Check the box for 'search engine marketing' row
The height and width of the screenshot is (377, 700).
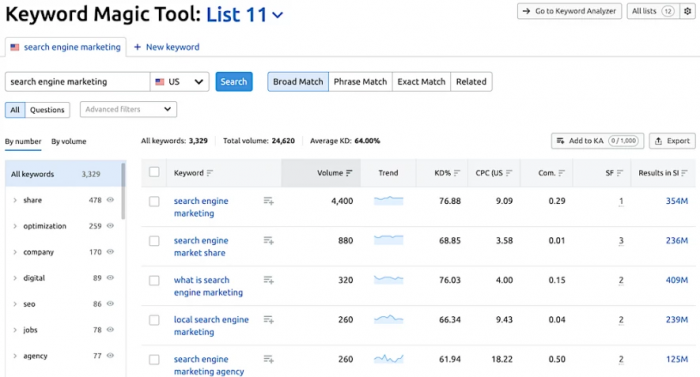[x=154, y=201]
